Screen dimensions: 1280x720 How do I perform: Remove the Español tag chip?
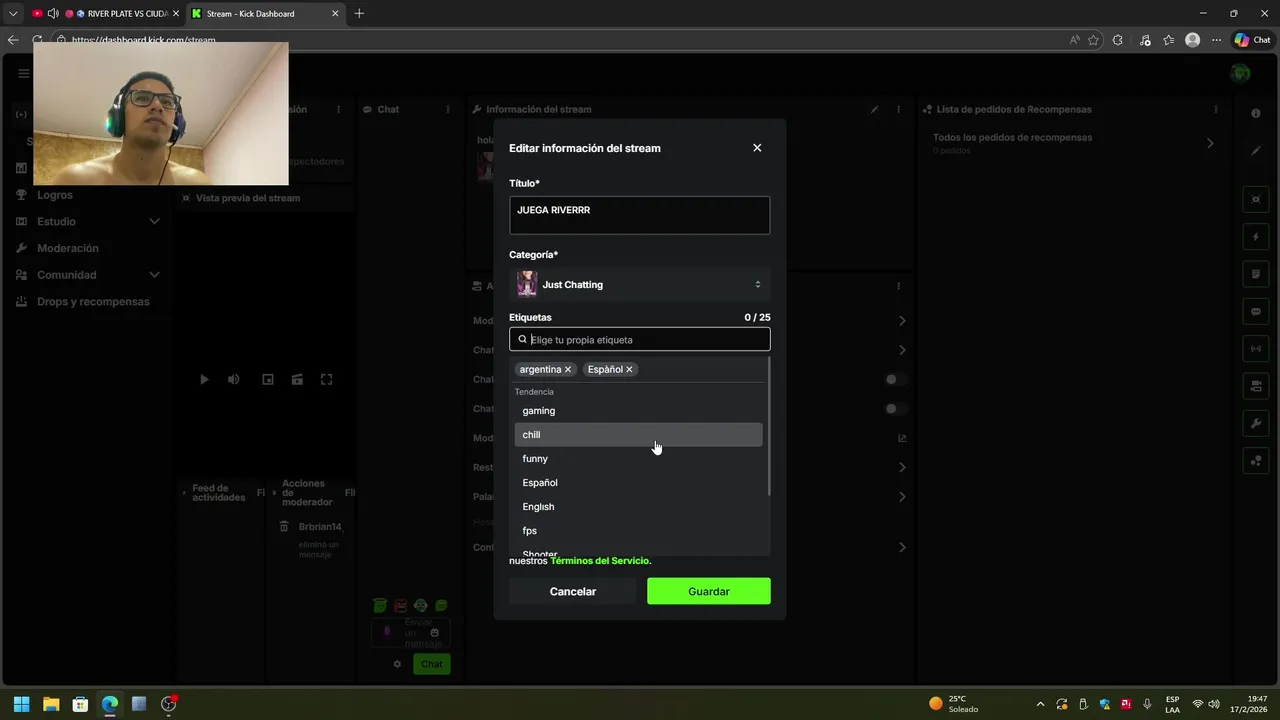tap(629, 369)
